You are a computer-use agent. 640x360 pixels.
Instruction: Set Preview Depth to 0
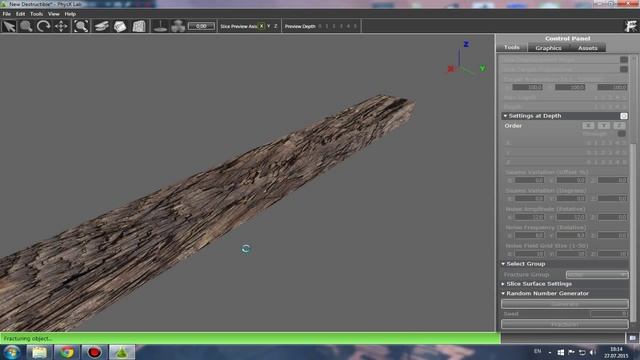coord(320,26)
